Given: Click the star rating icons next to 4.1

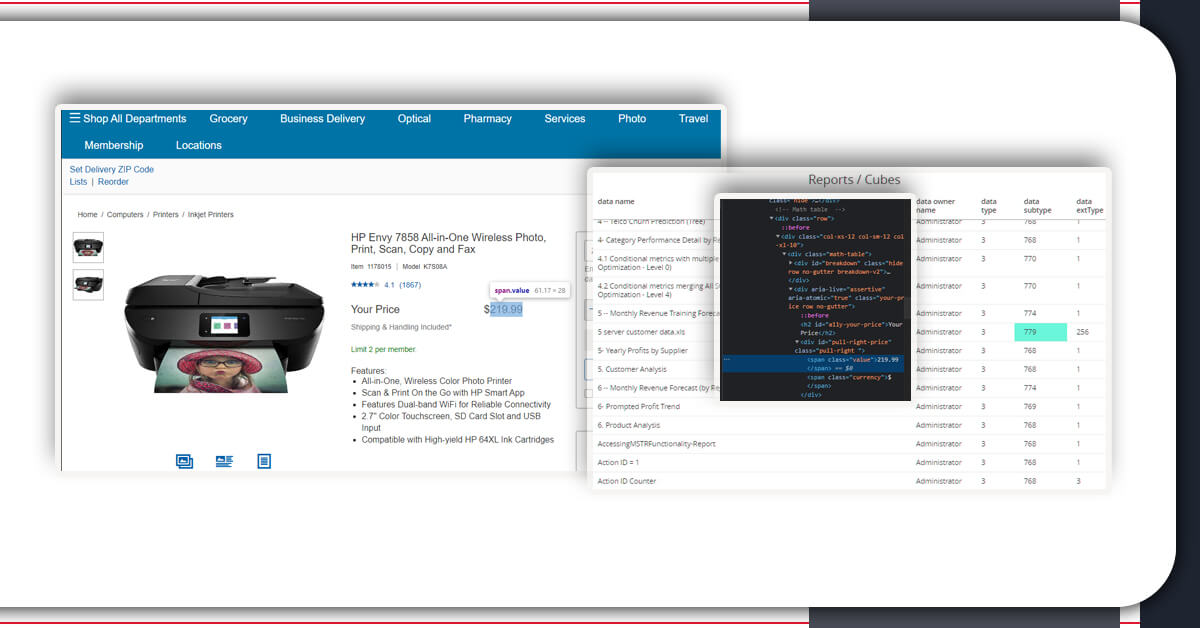Looking at the screenshot, I should click(364, 285).
